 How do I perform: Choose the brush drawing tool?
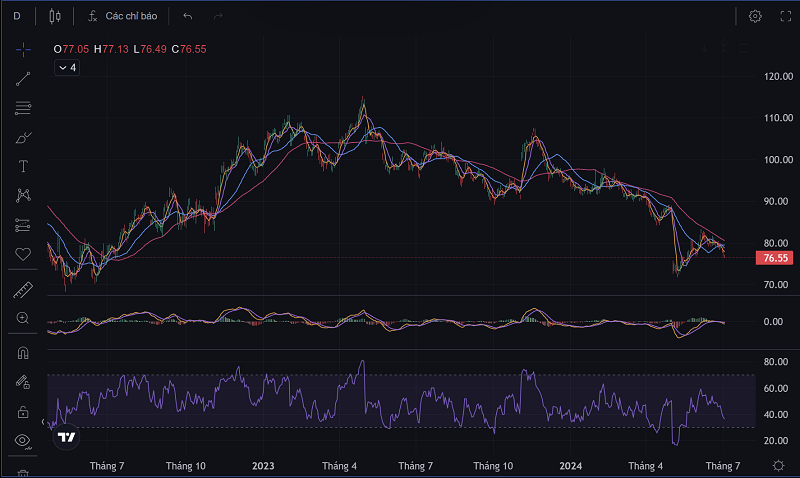pyautogui.click(x=23, y=137)
